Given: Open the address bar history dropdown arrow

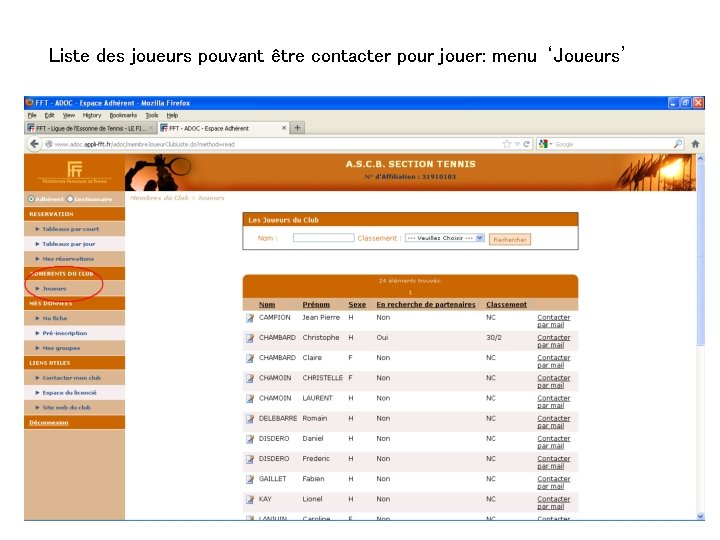Looking at the screenshot, I should click(x=518, y=144).
